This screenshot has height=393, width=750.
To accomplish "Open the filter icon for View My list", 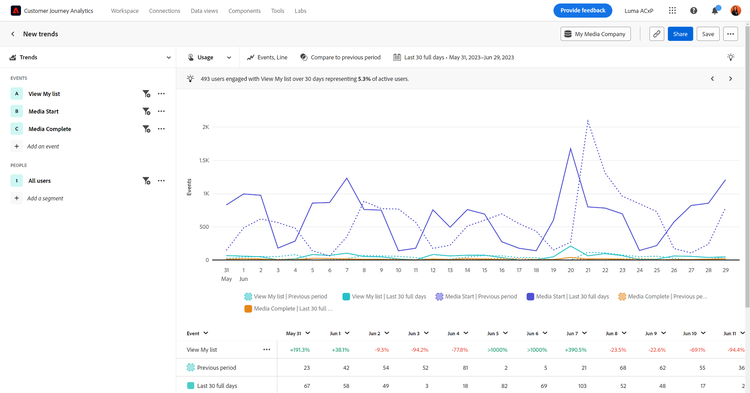I will 146,94.
